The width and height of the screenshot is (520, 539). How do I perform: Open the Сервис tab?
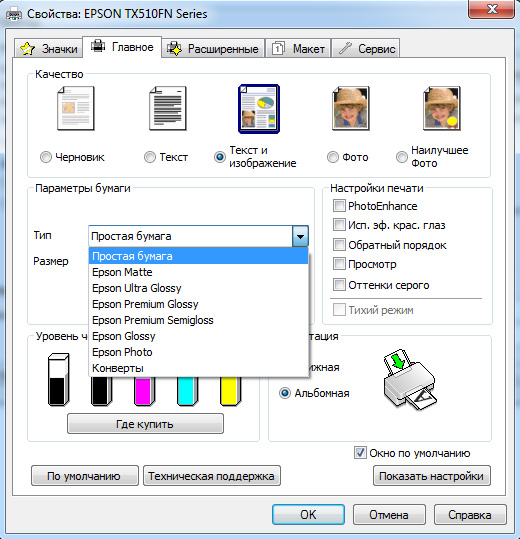pyautogui.click(x=366, y=48)
